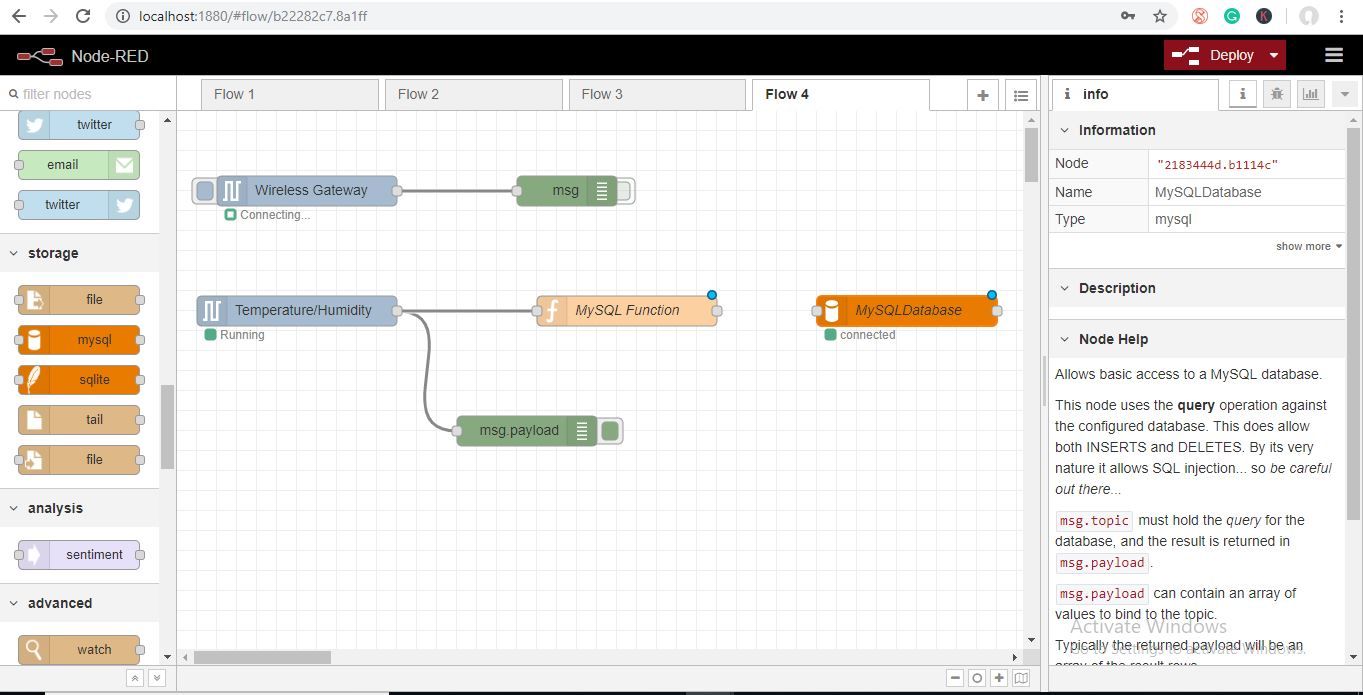The image size is (1363, 695).
Task: Select the Flow 4 tab
Action: 840,94
